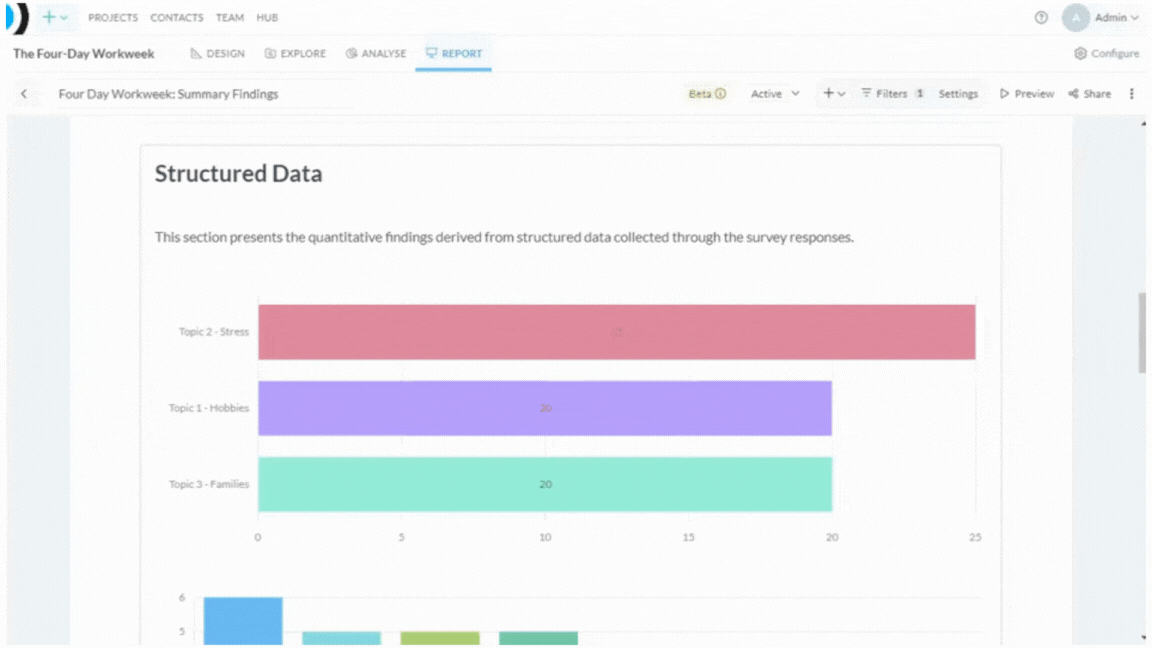The width and height of the screenshot is (1152, 648).
Task: Click the Topic 3 - Families green bar
Action: (545, 484)
